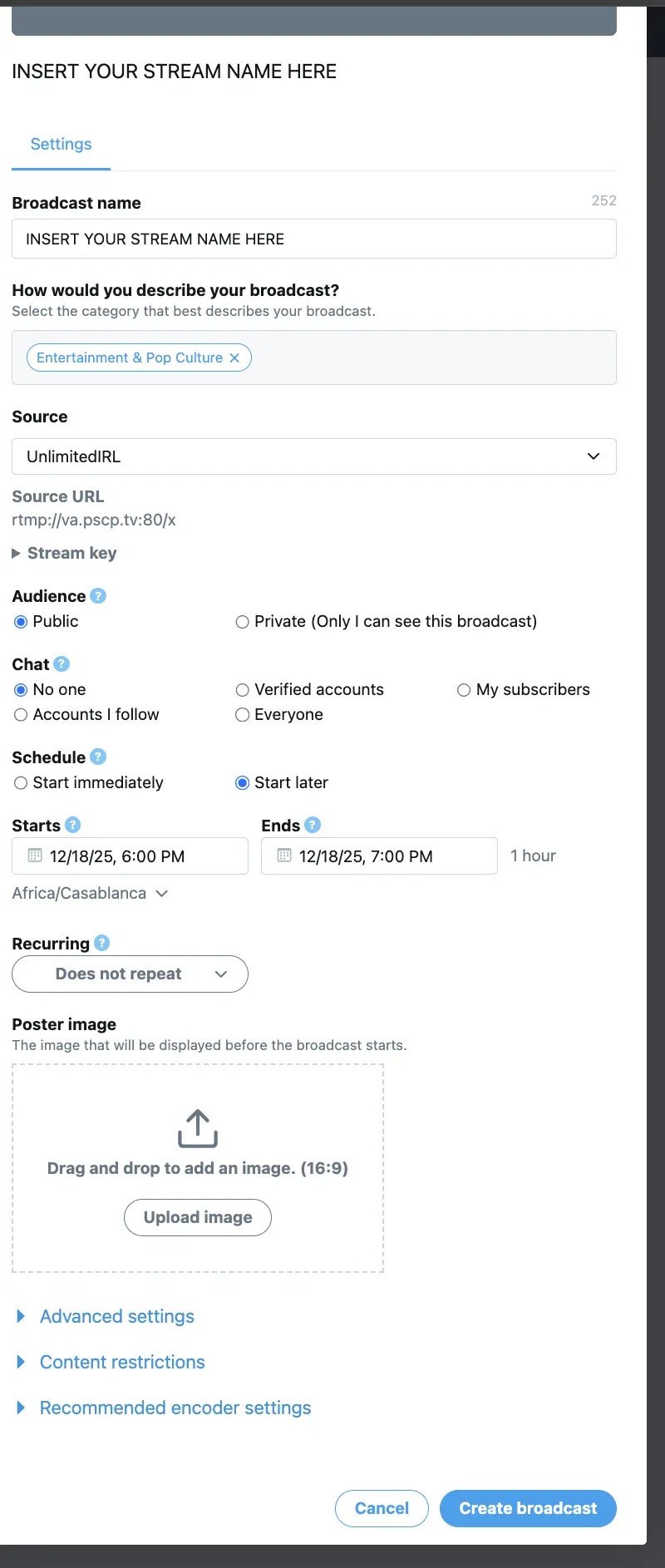
Task: Click the upload arrow icon in poster area
Action: point(198,1128)
